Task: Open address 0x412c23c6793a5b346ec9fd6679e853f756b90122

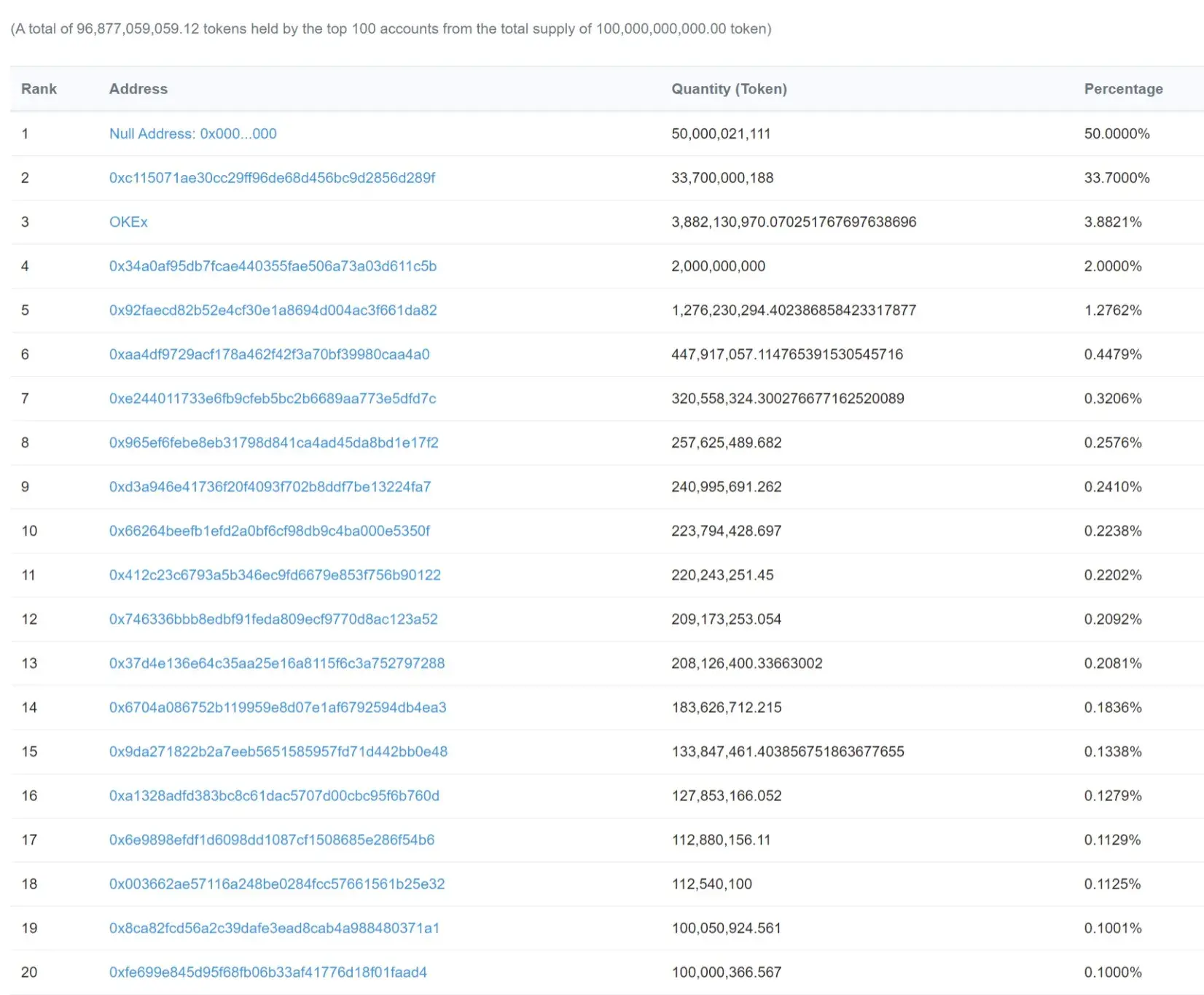Action: [x=275, y=574]
